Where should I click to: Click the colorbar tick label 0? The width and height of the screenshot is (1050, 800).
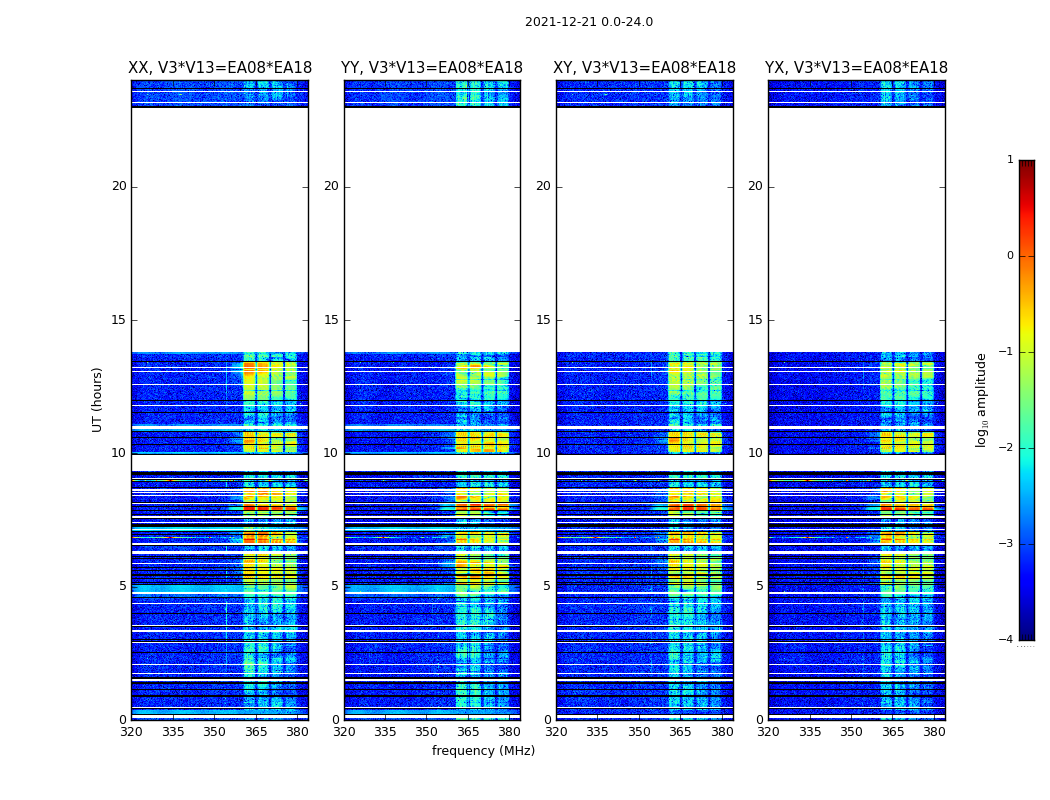tap(1010, 256)
